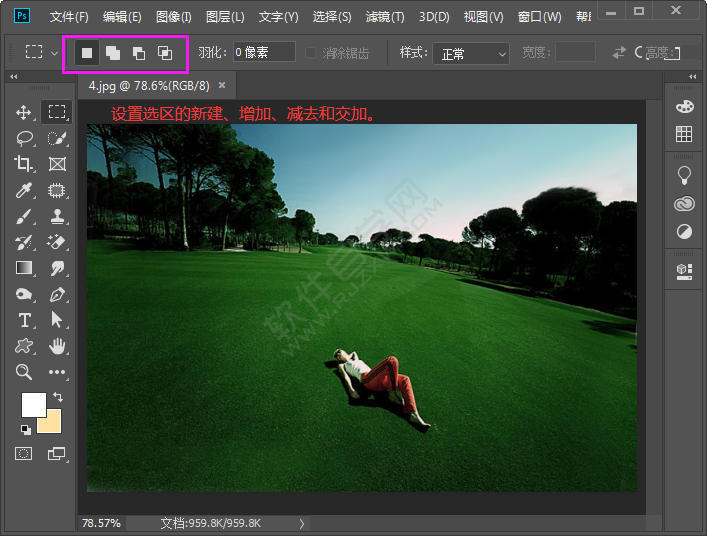Select the Zoom magnifier tool
This screenshot has width=707, height=536.
pyautogui.click(x=24, y=372)
